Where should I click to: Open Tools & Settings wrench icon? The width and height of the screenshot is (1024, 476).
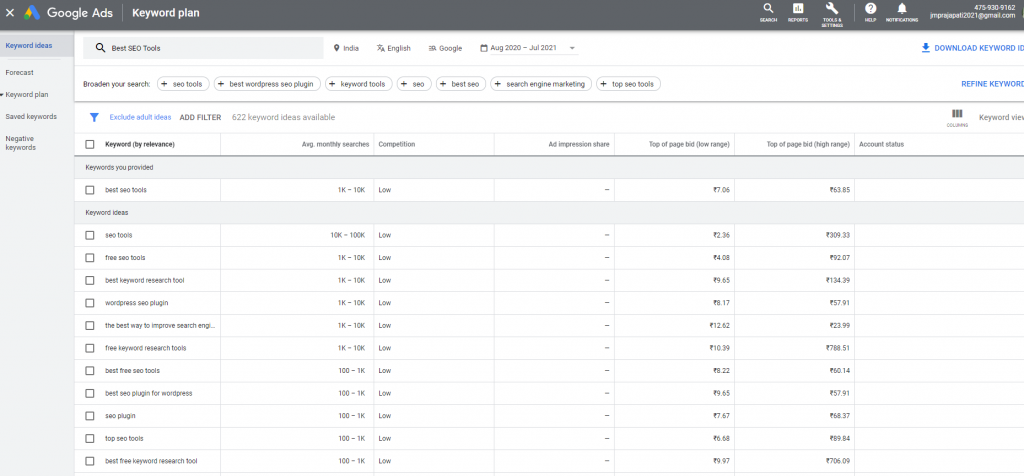(832, 8)
